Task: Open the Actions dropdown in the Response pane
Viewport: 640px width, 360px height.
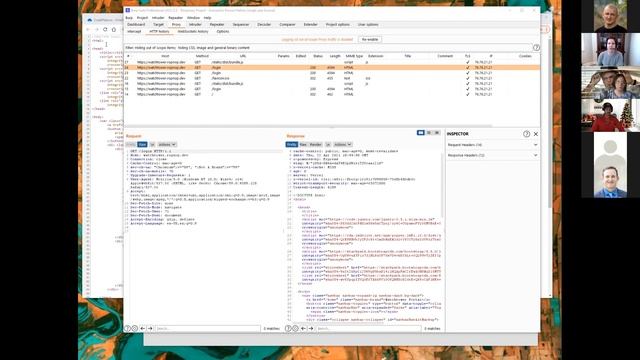Action: pyautogui.click(x=342, y=144)
